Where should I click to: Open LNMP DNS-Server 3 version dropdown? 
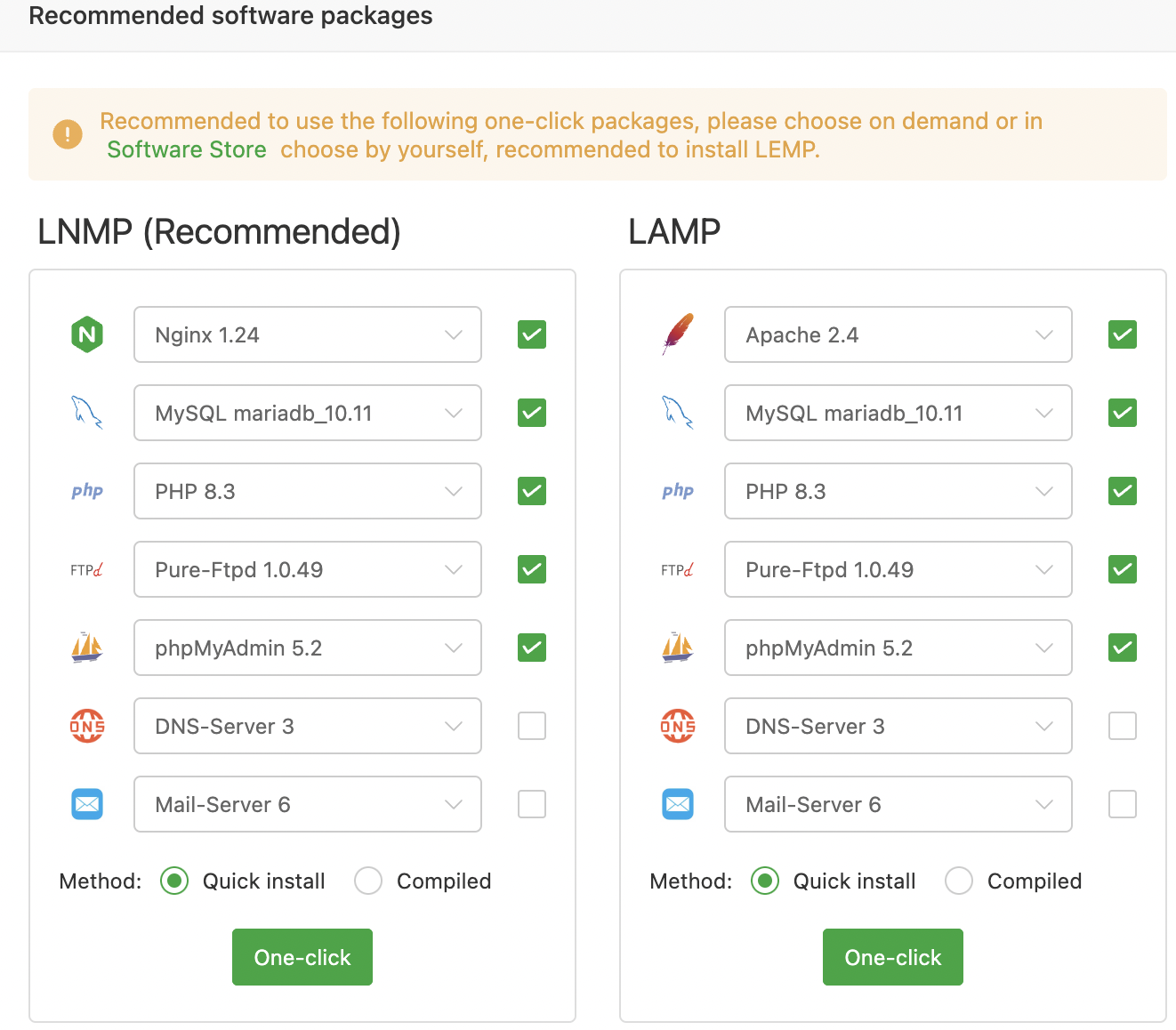(x=308, y=726)
